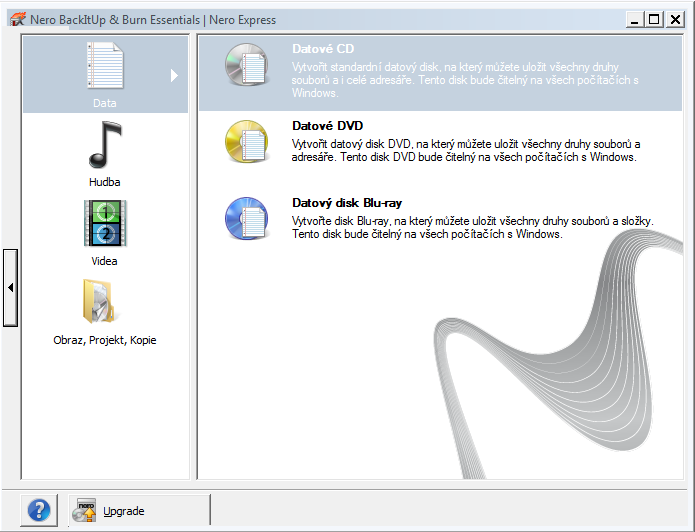Close the Nero Express window
The height and width of the screenshot is (532, 695).
[x=675, y=20]
